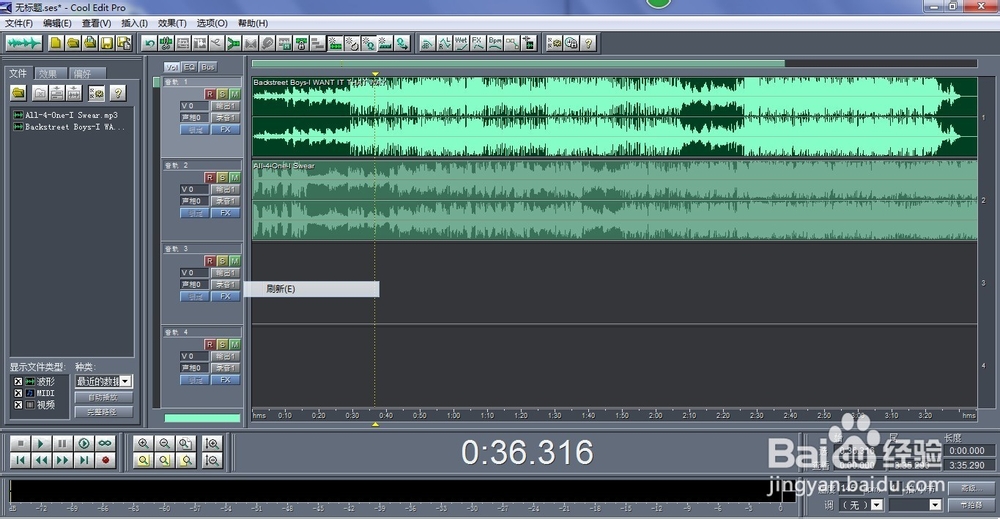
Task: Toggle the S solo button on track 1
Action: click(x=222, y=94)
